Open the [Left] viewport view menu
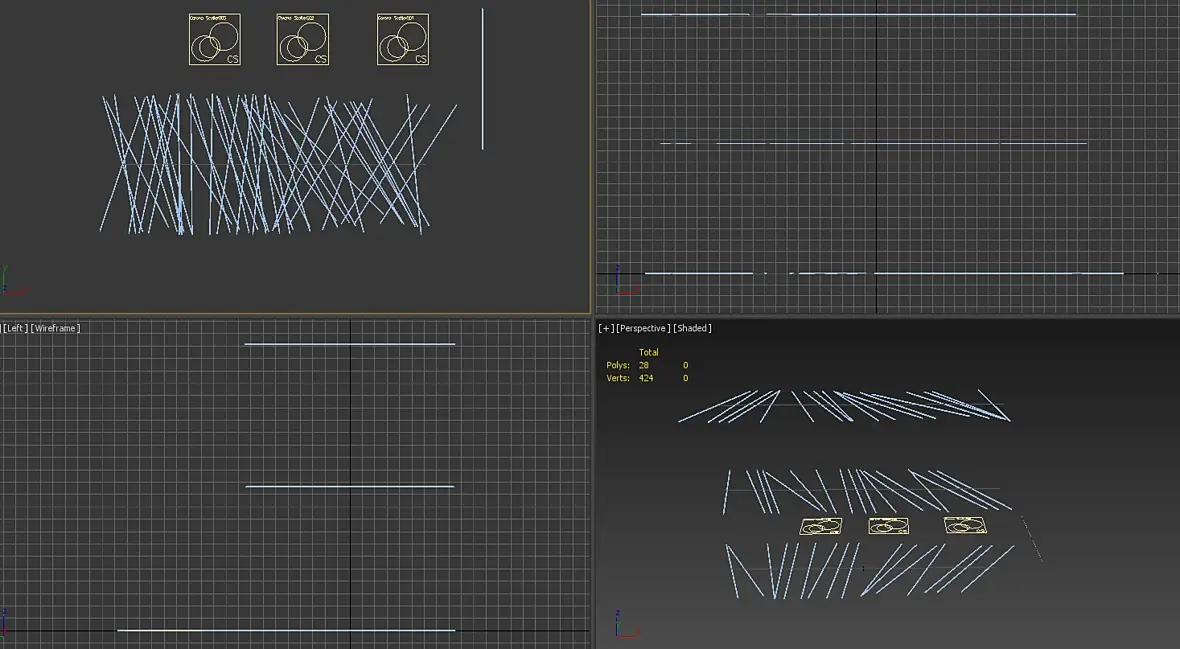This screenshot has width=1180, height=649. (x=14, y=328)
